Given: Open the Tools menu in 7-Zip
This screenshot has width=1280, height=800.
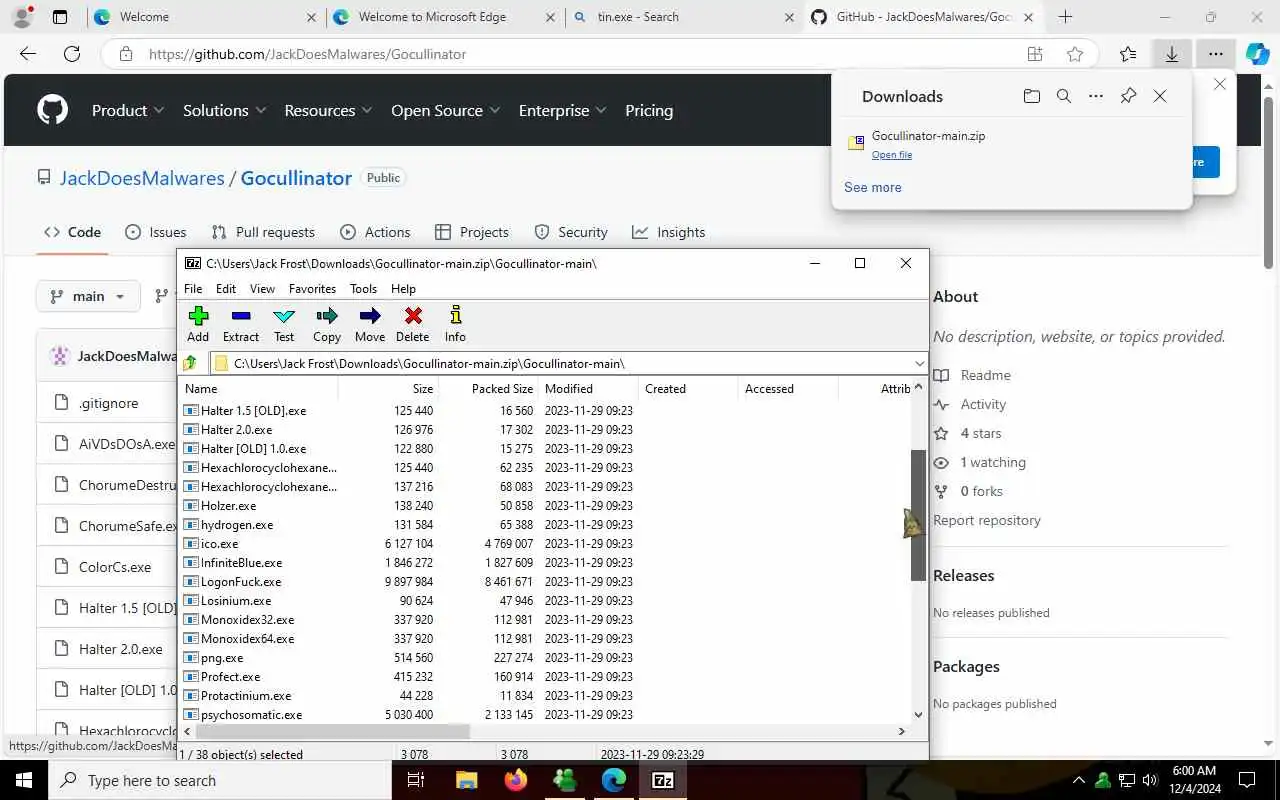Looking at the screenshot, I should [363, 288].
